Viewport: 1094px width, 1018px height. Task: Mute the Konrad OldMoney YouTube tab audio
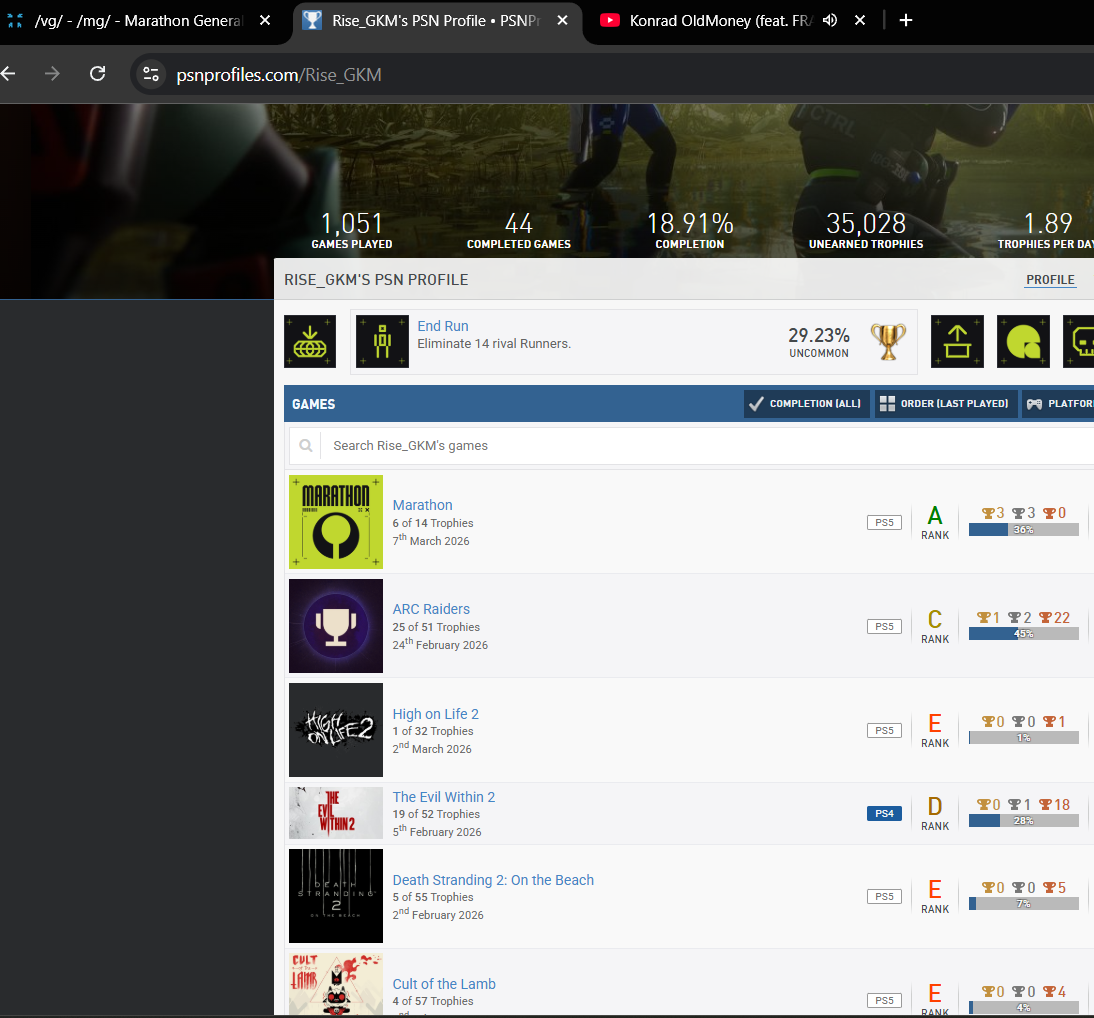point(830,20)
